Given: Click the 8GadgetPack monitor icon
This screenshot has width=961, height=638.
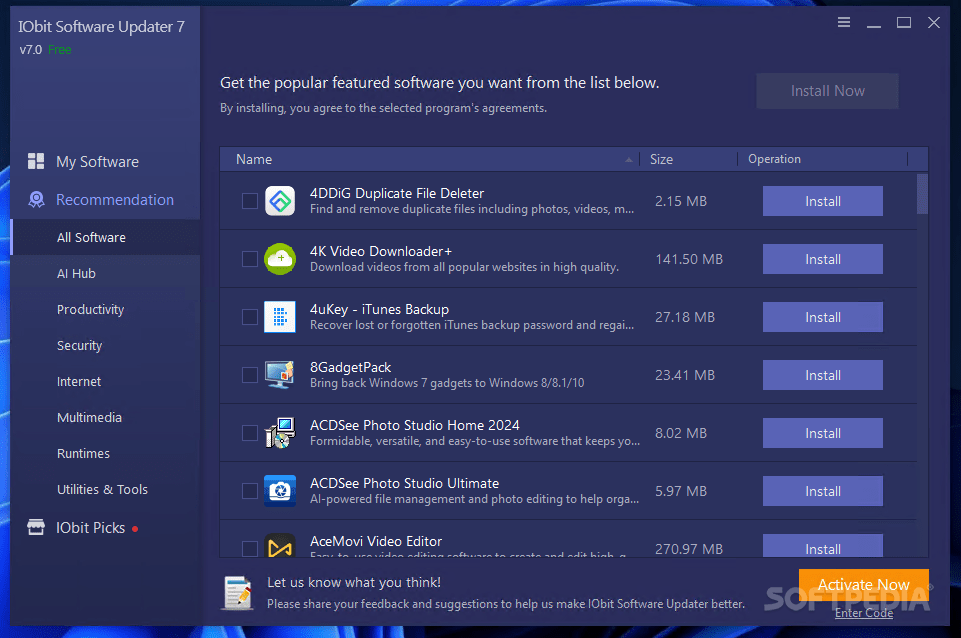Looking at the screenshot, I should 279,374.
